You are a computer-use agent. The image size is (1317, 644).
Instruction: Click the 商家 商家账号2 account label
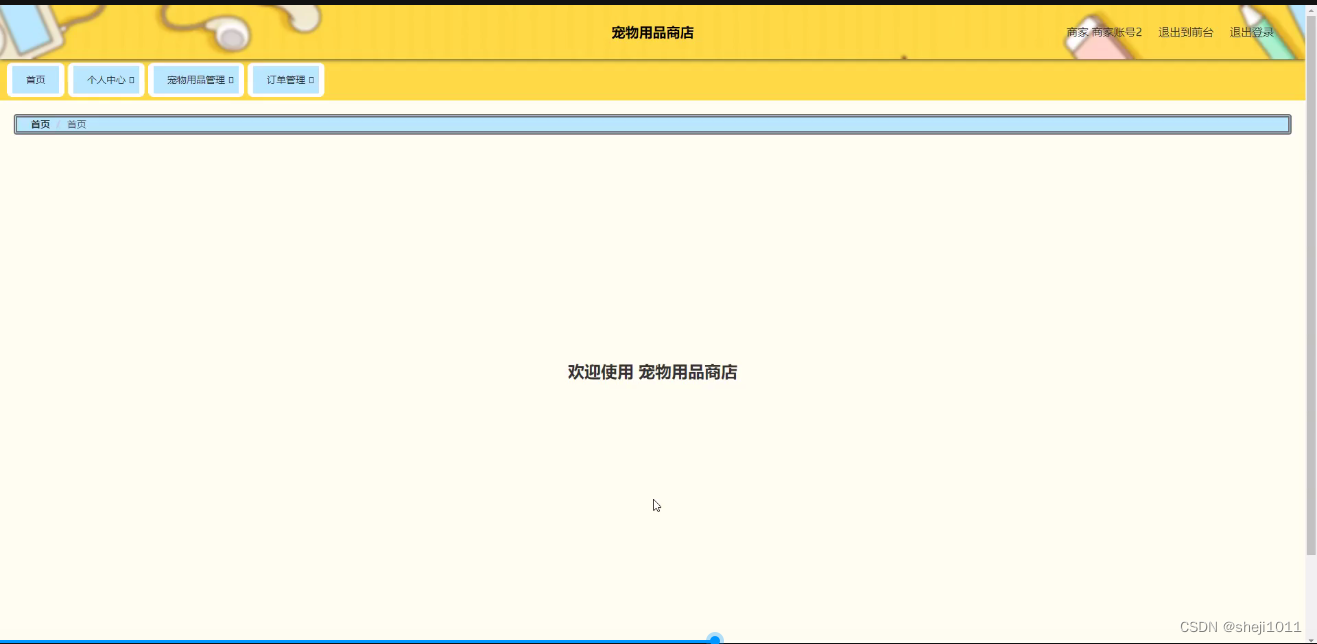point(1103,31)
